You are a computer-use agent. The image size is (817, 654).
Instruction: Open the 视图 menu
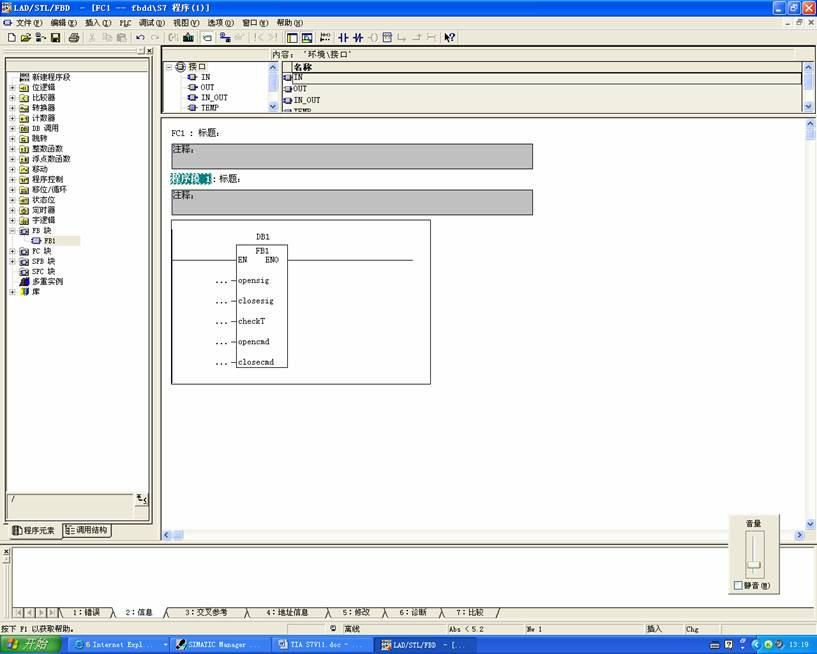click(x=186, y=23)
